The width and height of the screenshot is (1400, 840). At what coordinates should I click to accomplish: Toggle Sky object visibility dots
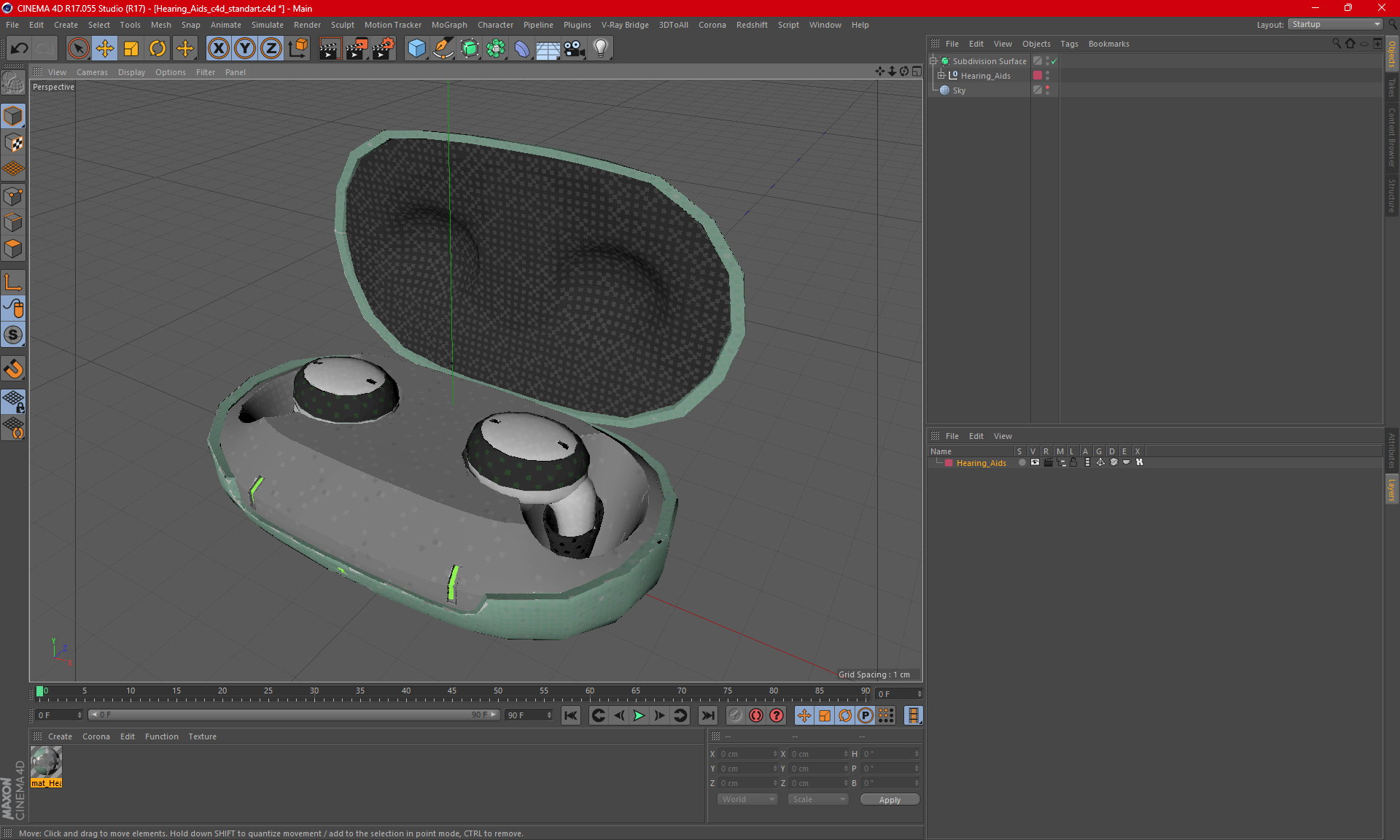tap(1048, 90)
